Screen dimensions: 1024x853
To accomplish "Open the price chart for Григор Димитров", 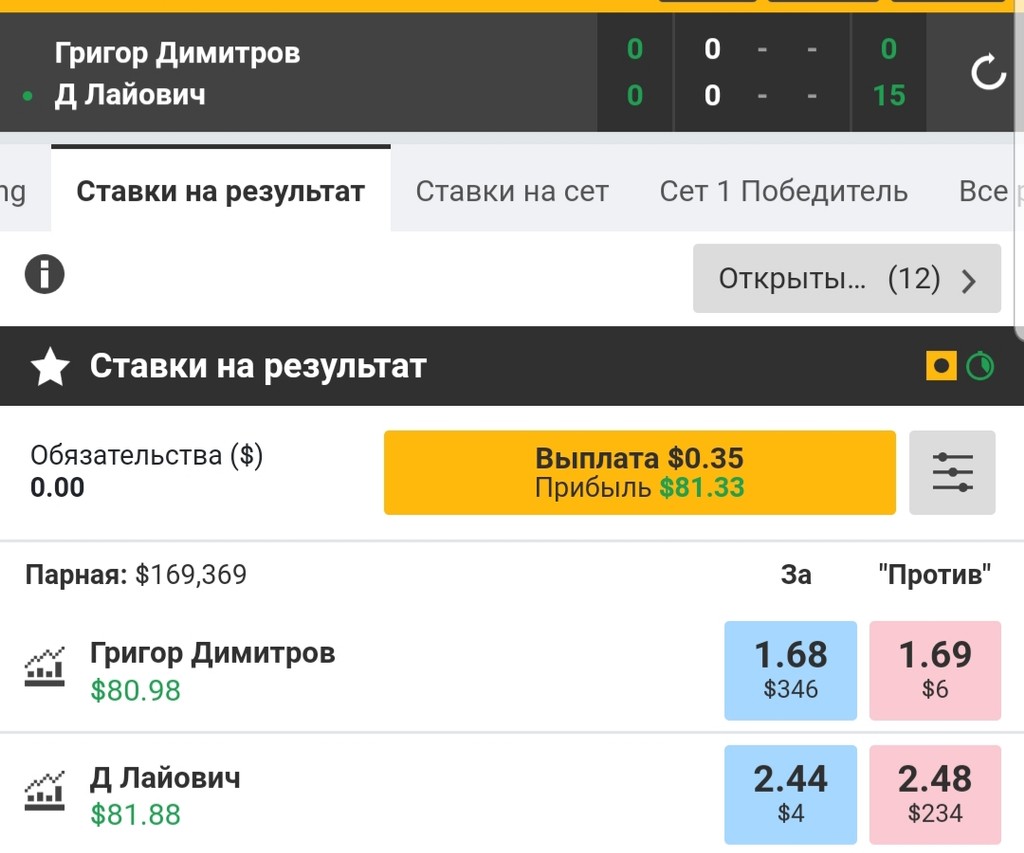I will (x=45, y=666).
